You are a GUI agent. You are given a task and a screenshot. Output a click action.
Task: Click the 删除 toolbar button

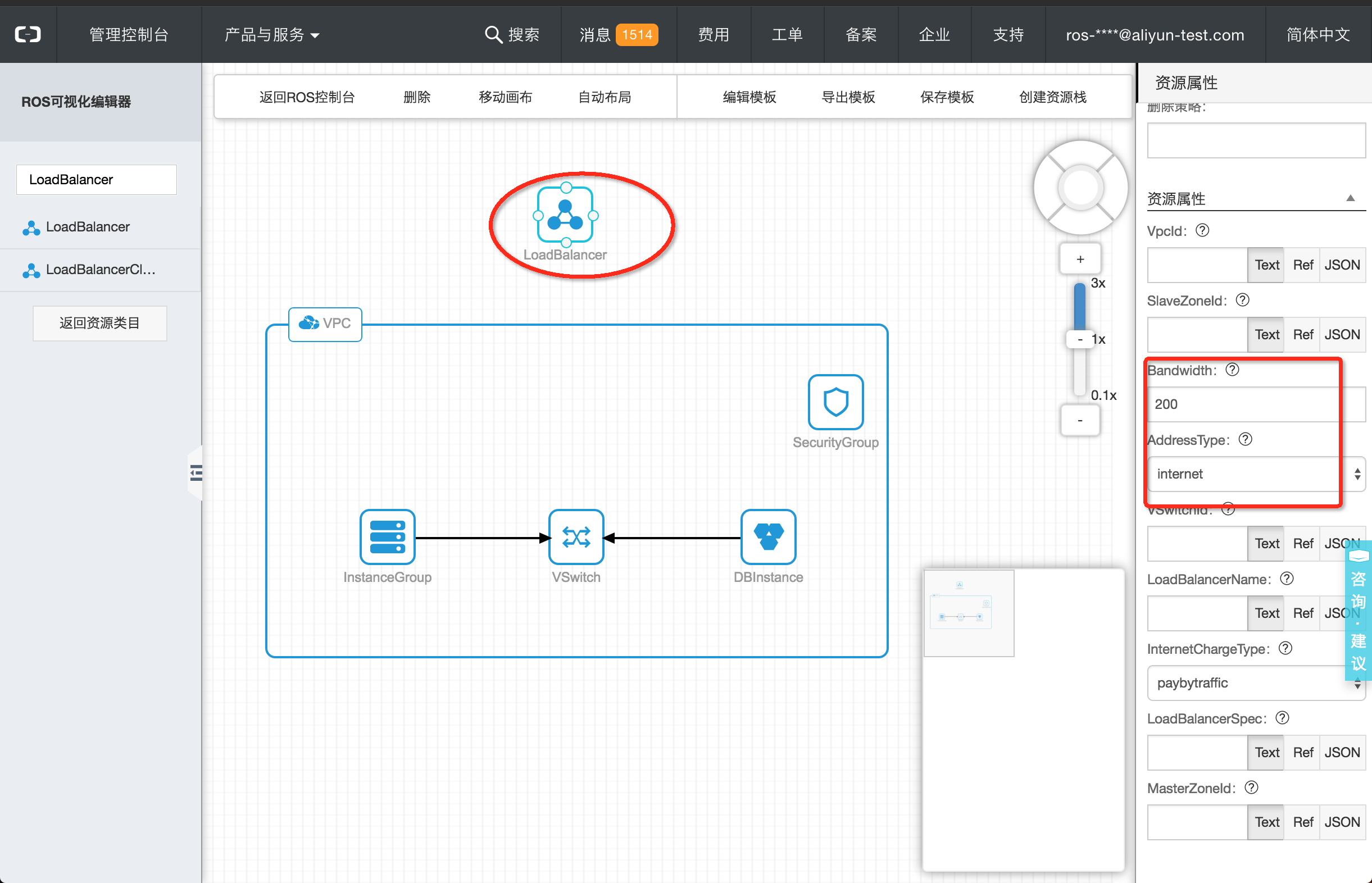tap(417, 97)
